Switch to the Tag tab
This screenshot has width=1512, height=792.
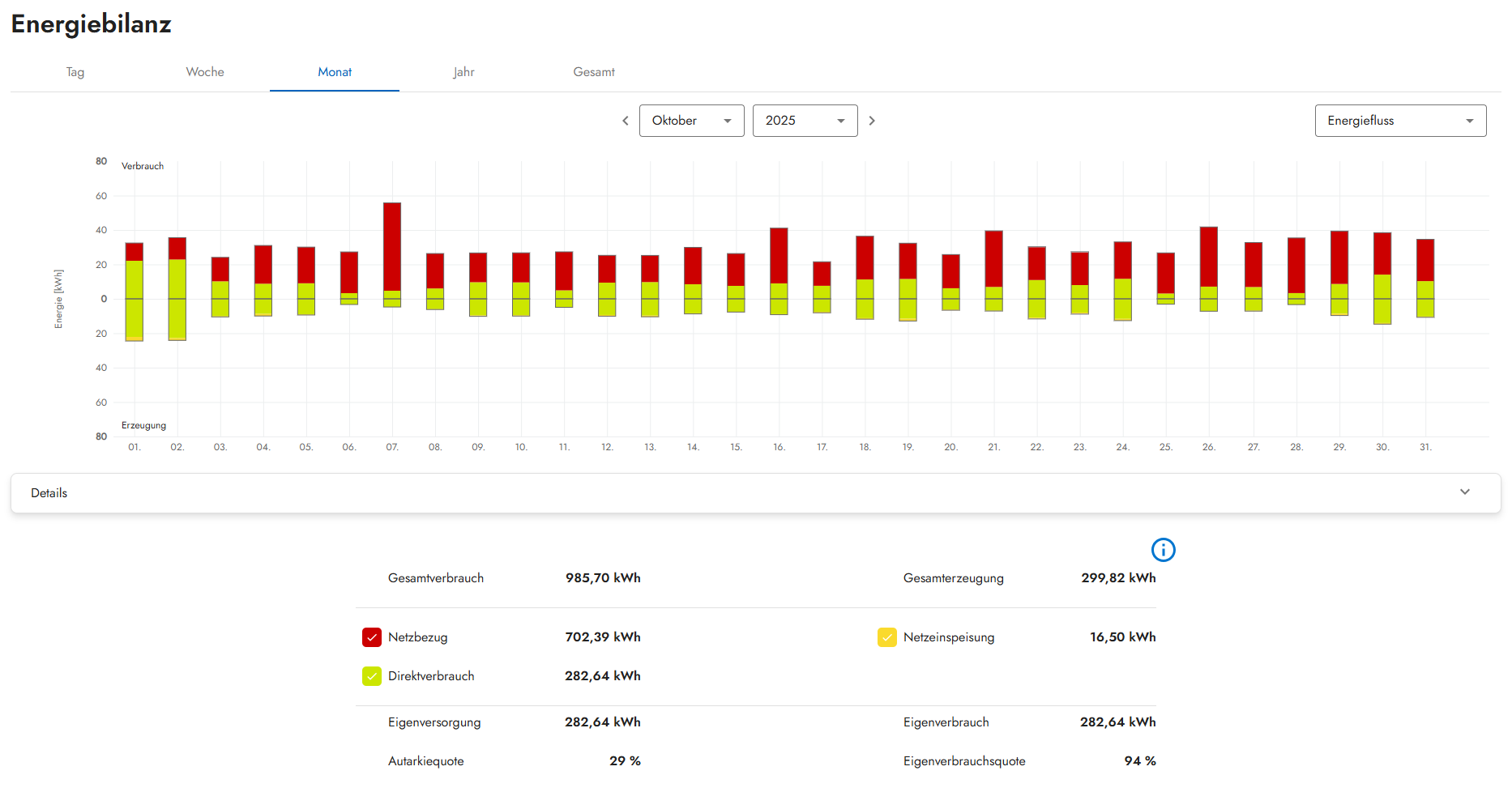(75, 72)
